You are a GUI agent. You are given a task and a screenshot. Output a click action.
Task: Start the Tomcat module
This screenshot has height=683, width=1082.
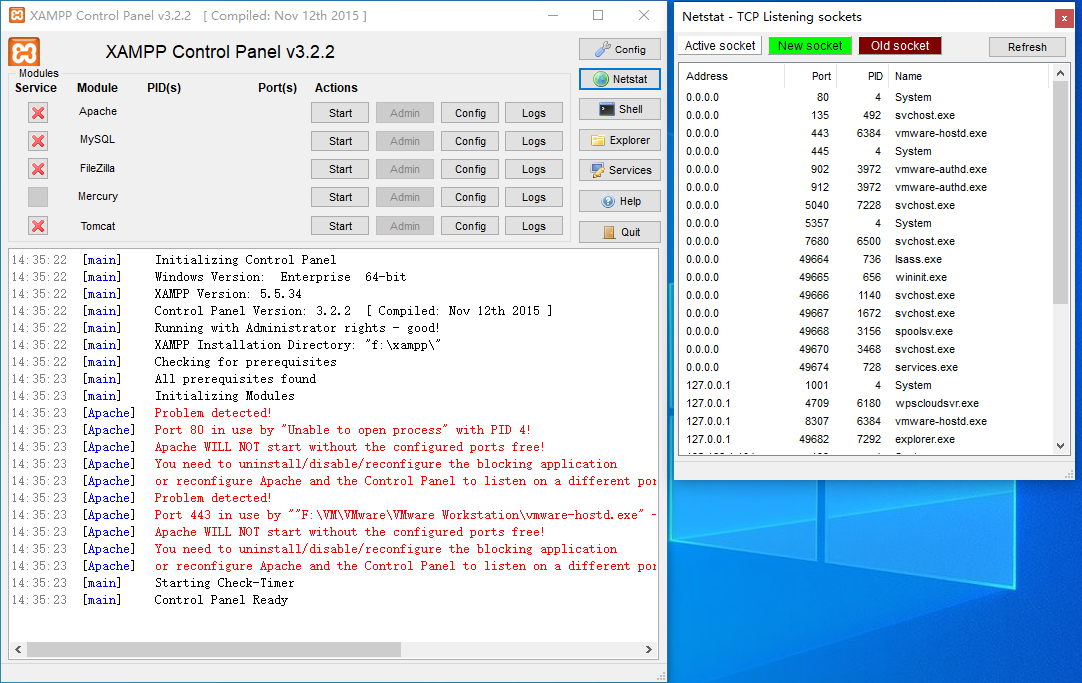coord(340,226)
